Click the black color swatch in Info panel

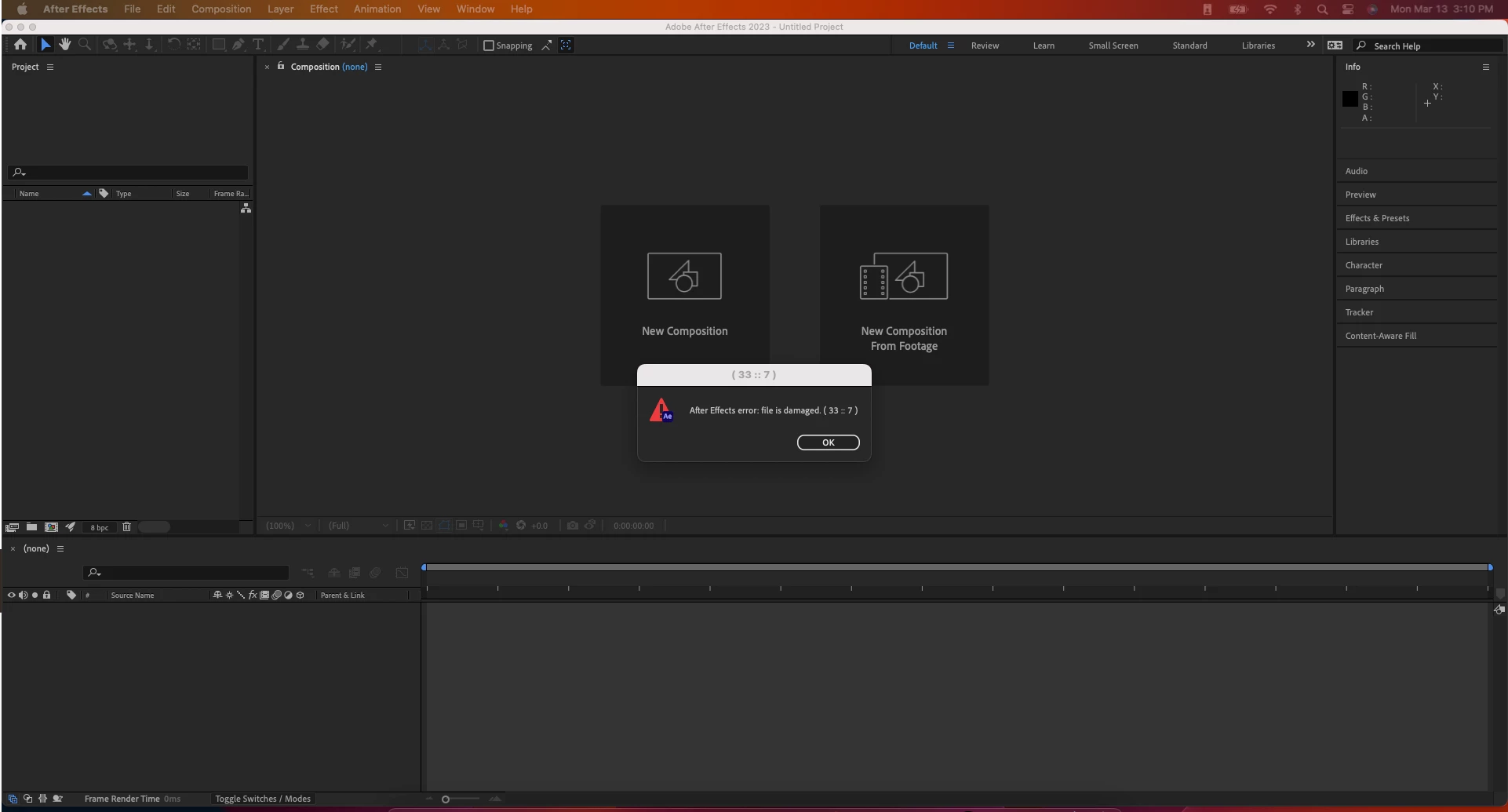[1350, 99]
